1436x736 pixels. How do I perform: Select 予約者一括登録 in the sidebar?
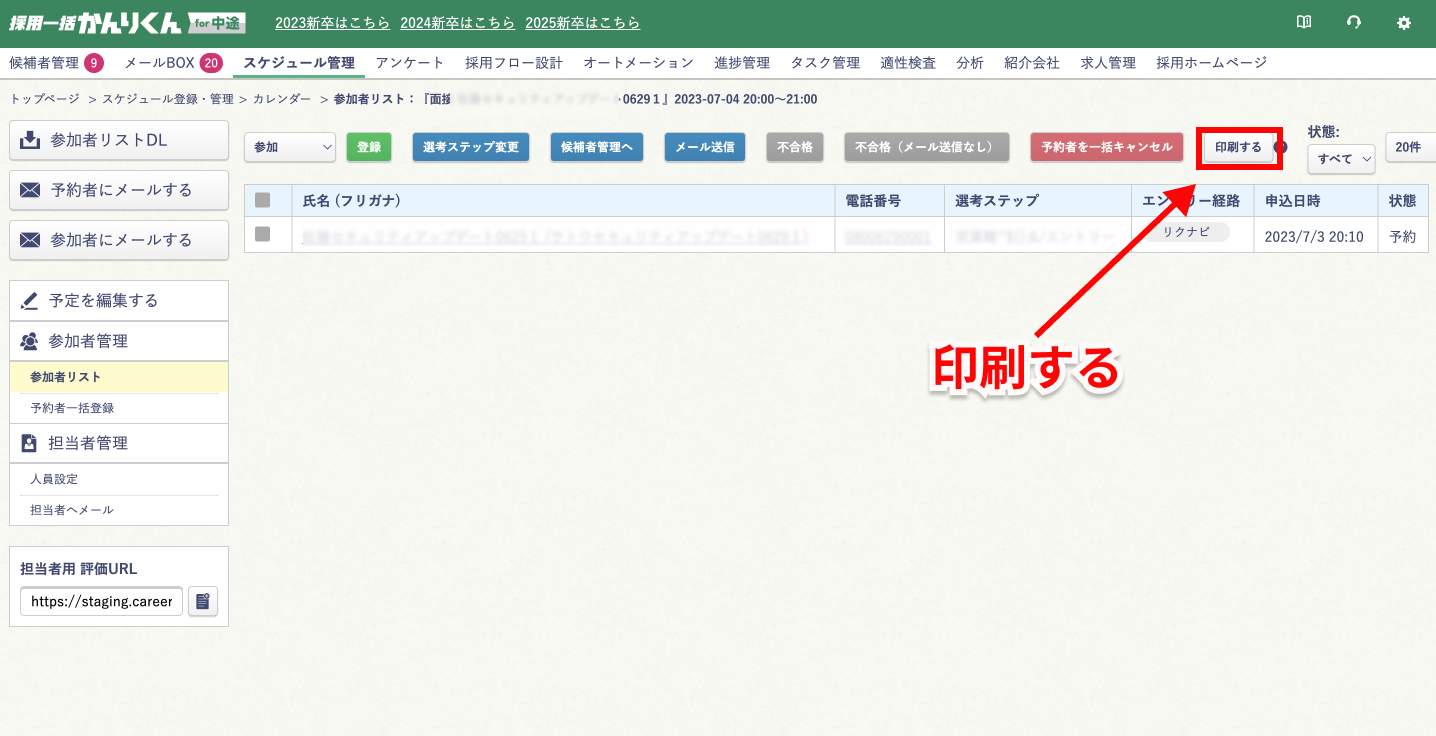tap(72, 408)
